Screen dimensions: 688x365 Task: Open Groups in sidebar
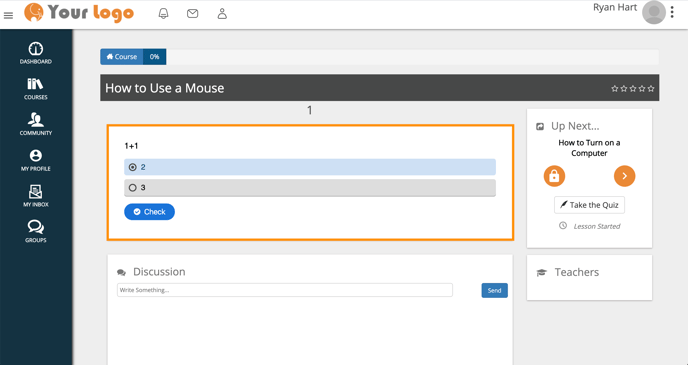point(36,232)
